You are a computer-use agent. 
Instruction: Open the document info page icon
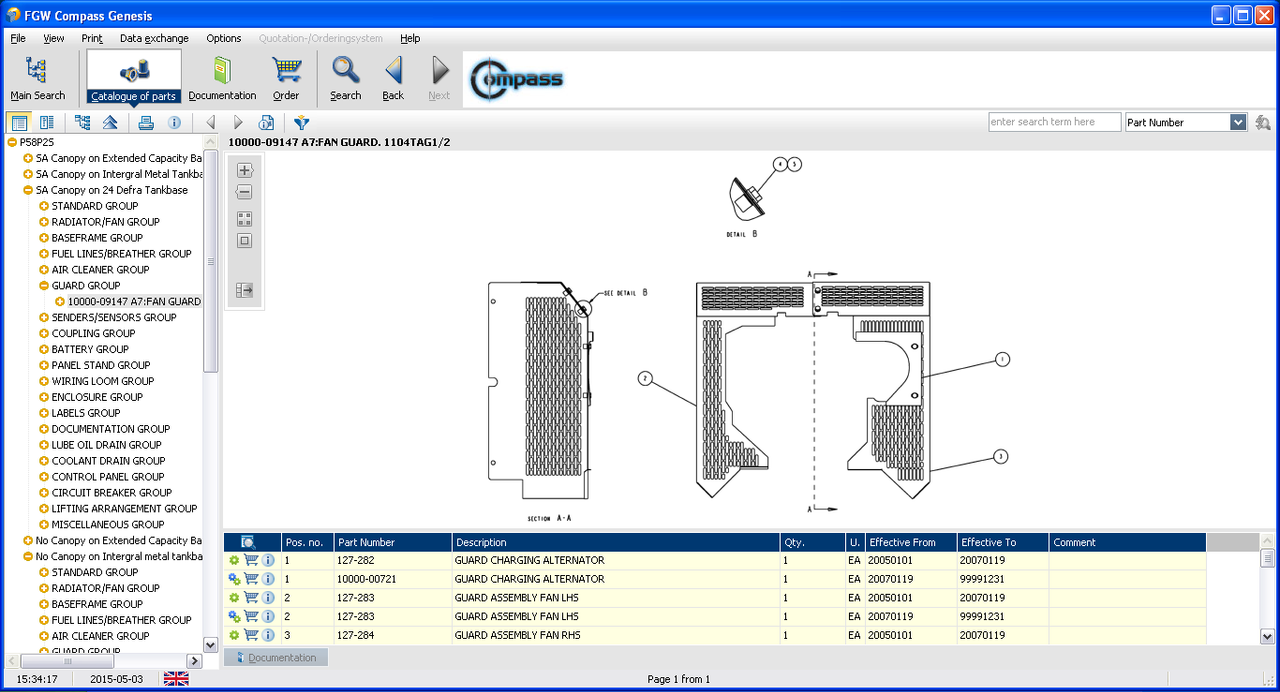[x=266, y=122]
